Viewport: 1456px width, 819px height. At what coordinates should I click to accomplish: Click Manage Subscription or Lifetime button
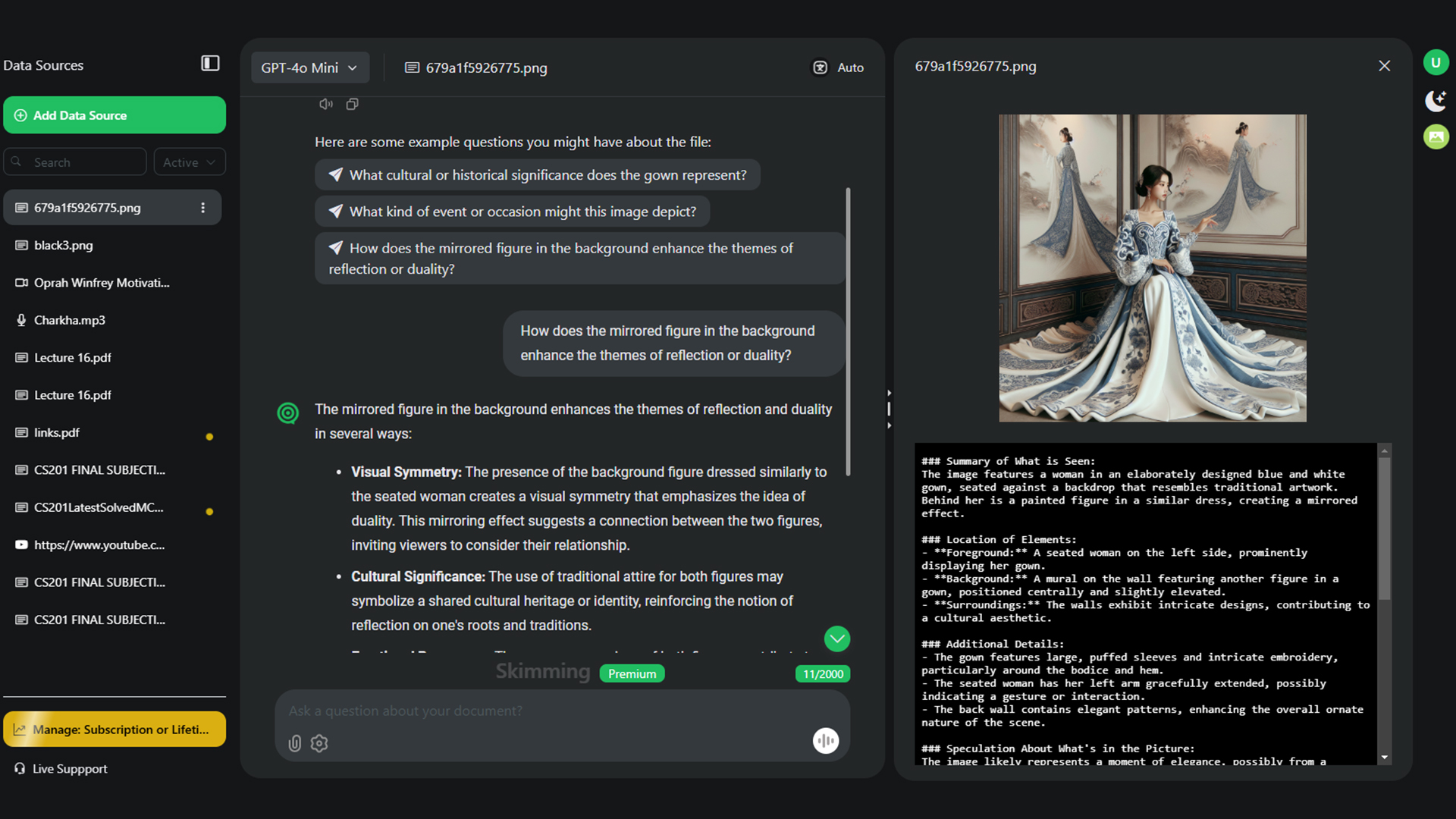pos(115,729)
